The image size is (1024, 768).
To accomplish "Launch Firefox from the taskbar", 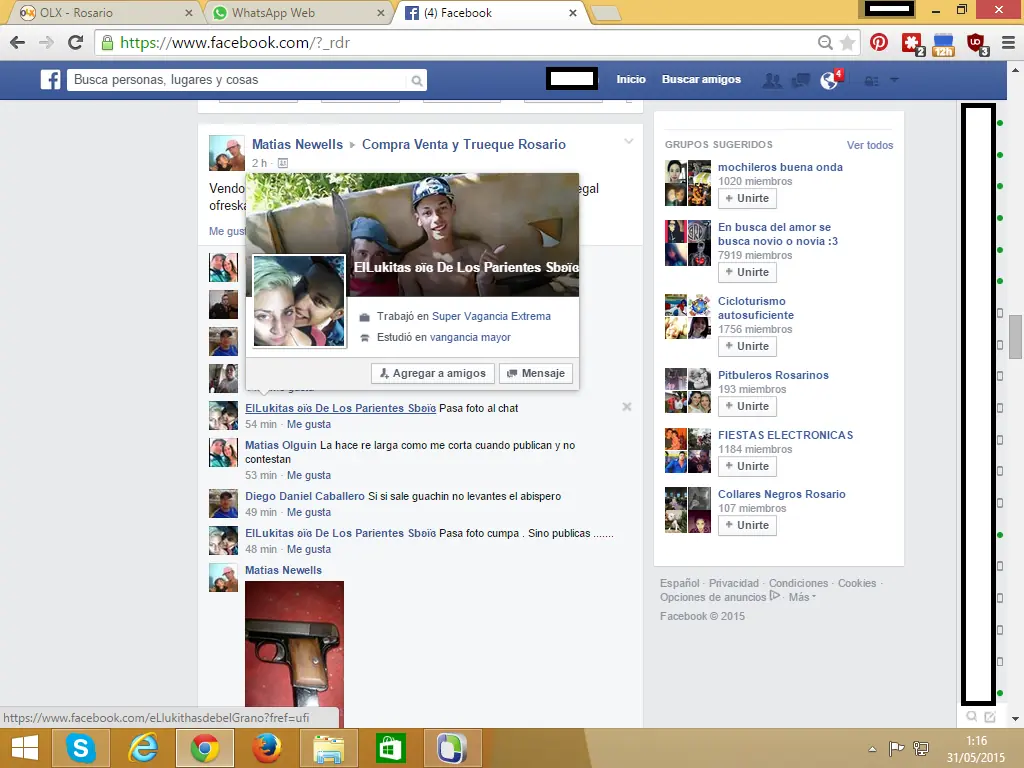I will (x=266, y=748).
